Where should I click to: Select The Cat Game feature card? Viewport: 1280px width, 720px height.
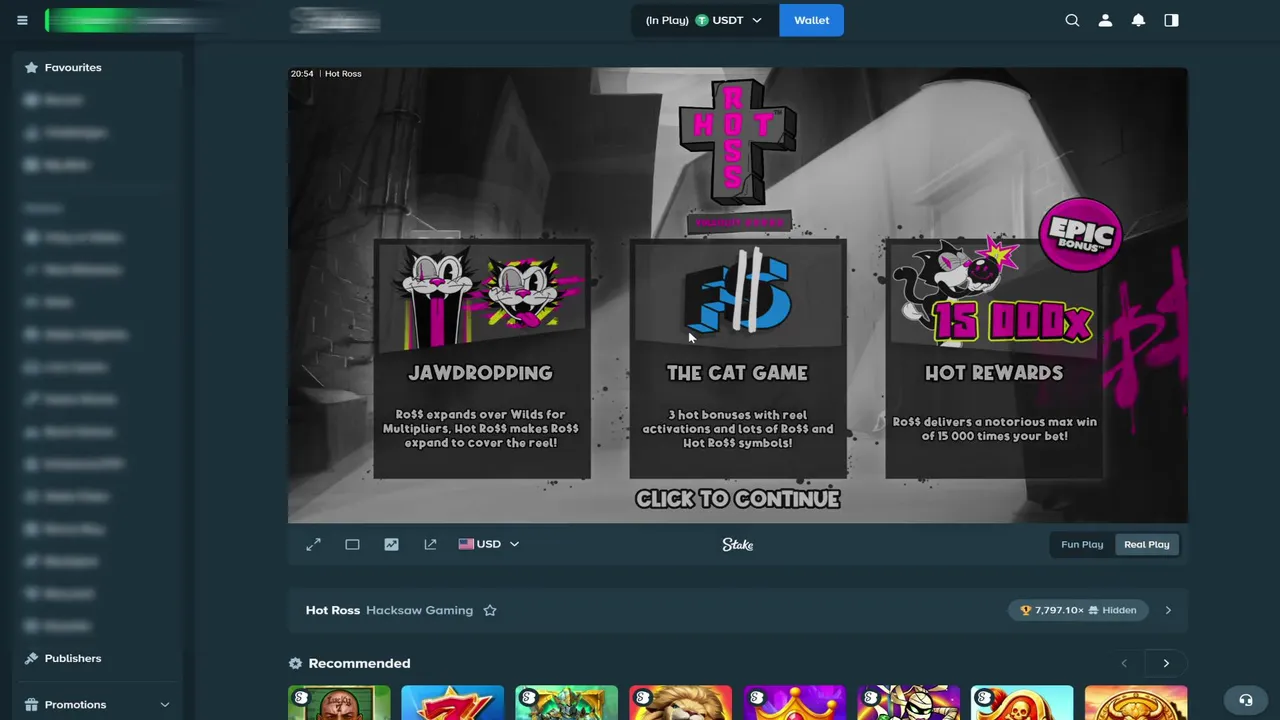pyautogui.click(x=738, y=359)
